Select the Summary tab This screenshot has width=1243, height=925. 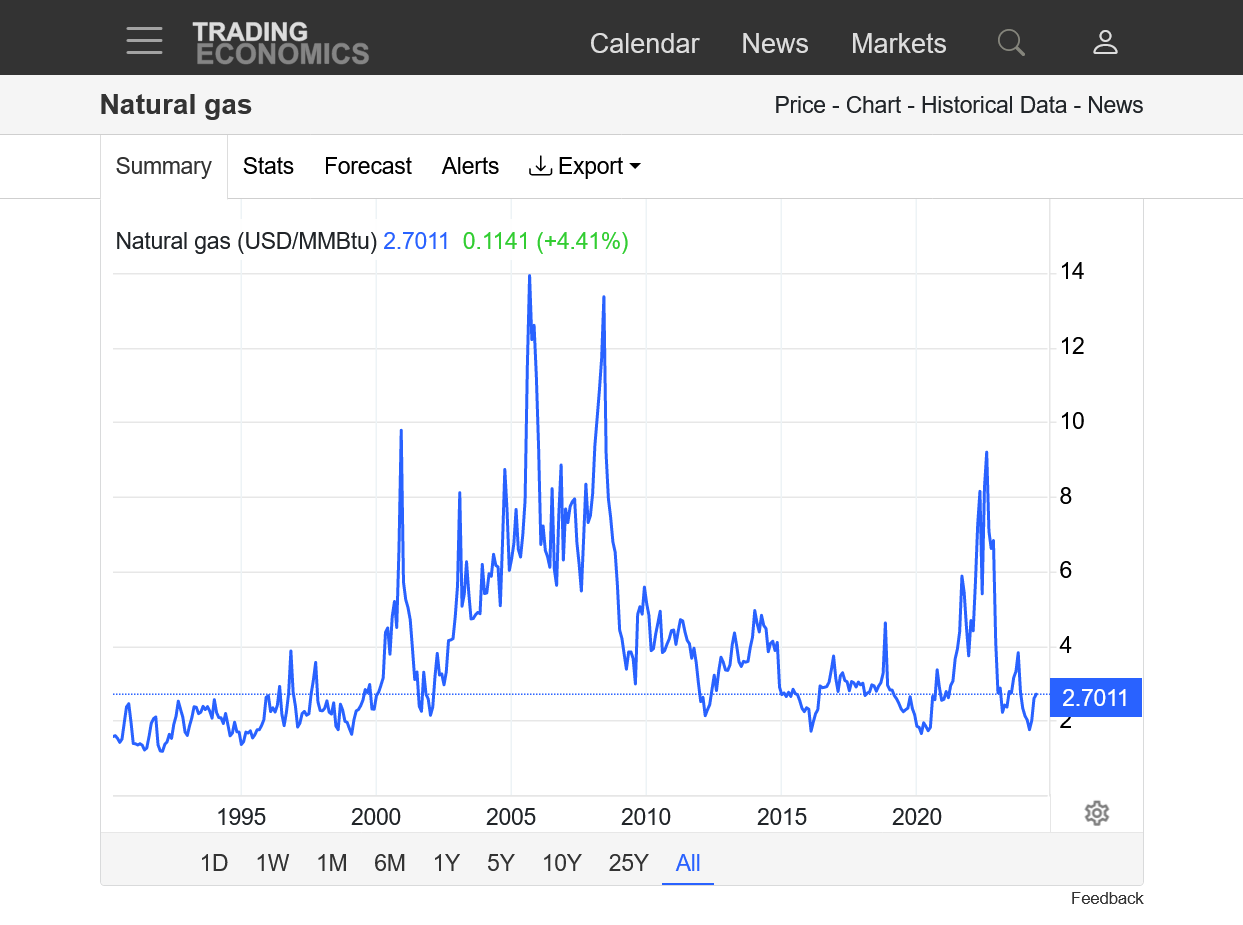pos(164,166)
